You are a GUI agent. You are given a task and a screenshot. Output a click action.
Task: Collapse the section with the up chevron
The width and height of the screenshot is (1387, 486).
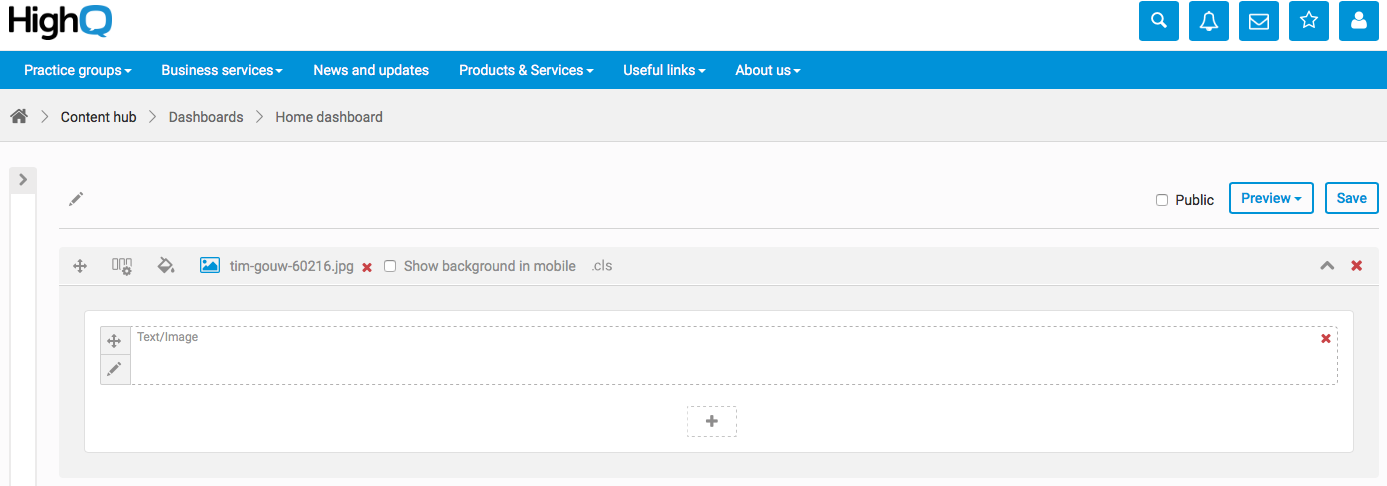pyautogui.click(x=1327, y=266)
